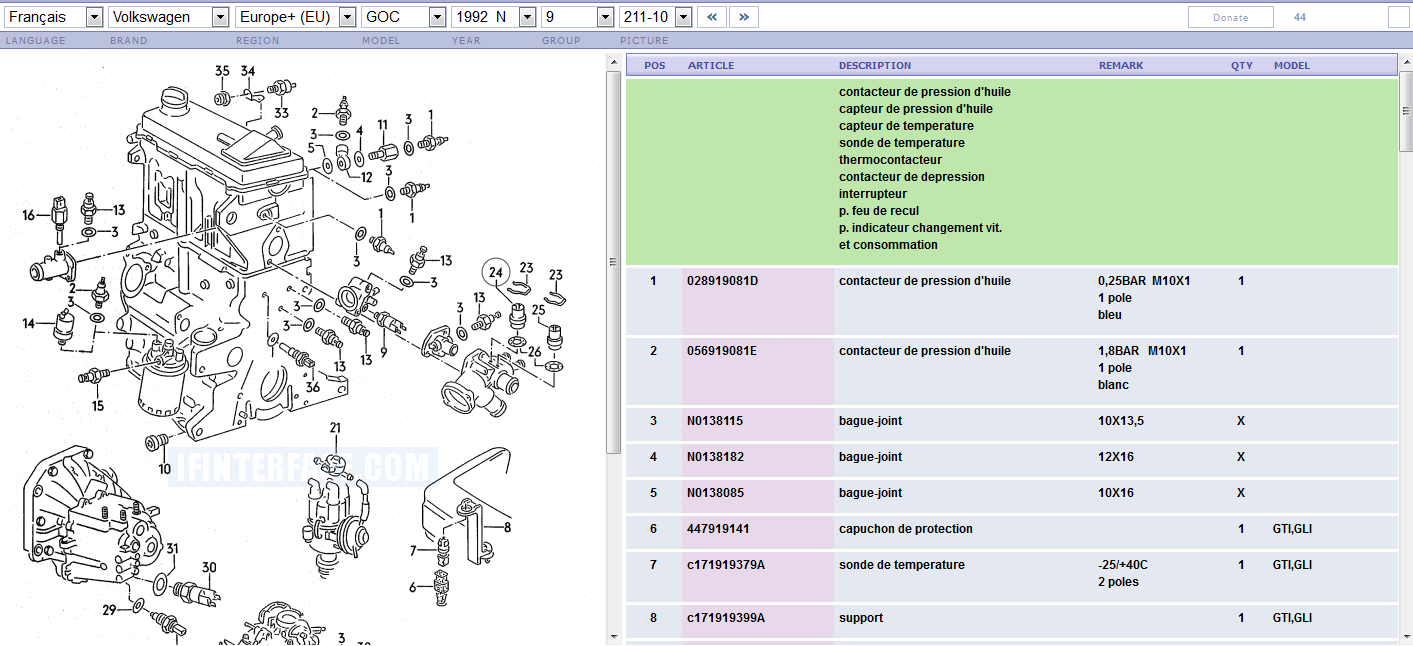Click article number c171919379A
Screen dimensions: 1413x646
[726, 565]
